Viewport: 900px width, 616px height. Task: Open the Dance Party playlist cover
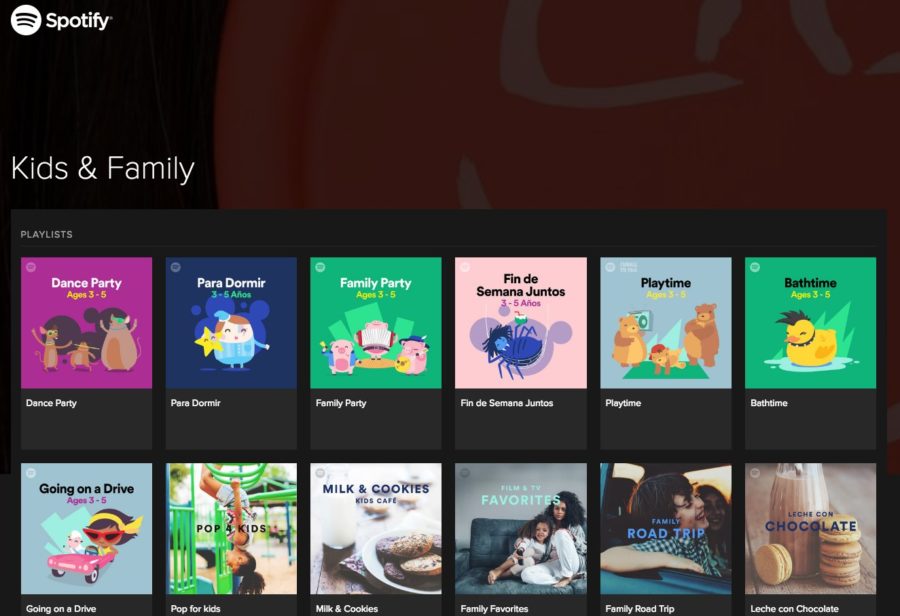pyautogui.click(x=87, y=323)
